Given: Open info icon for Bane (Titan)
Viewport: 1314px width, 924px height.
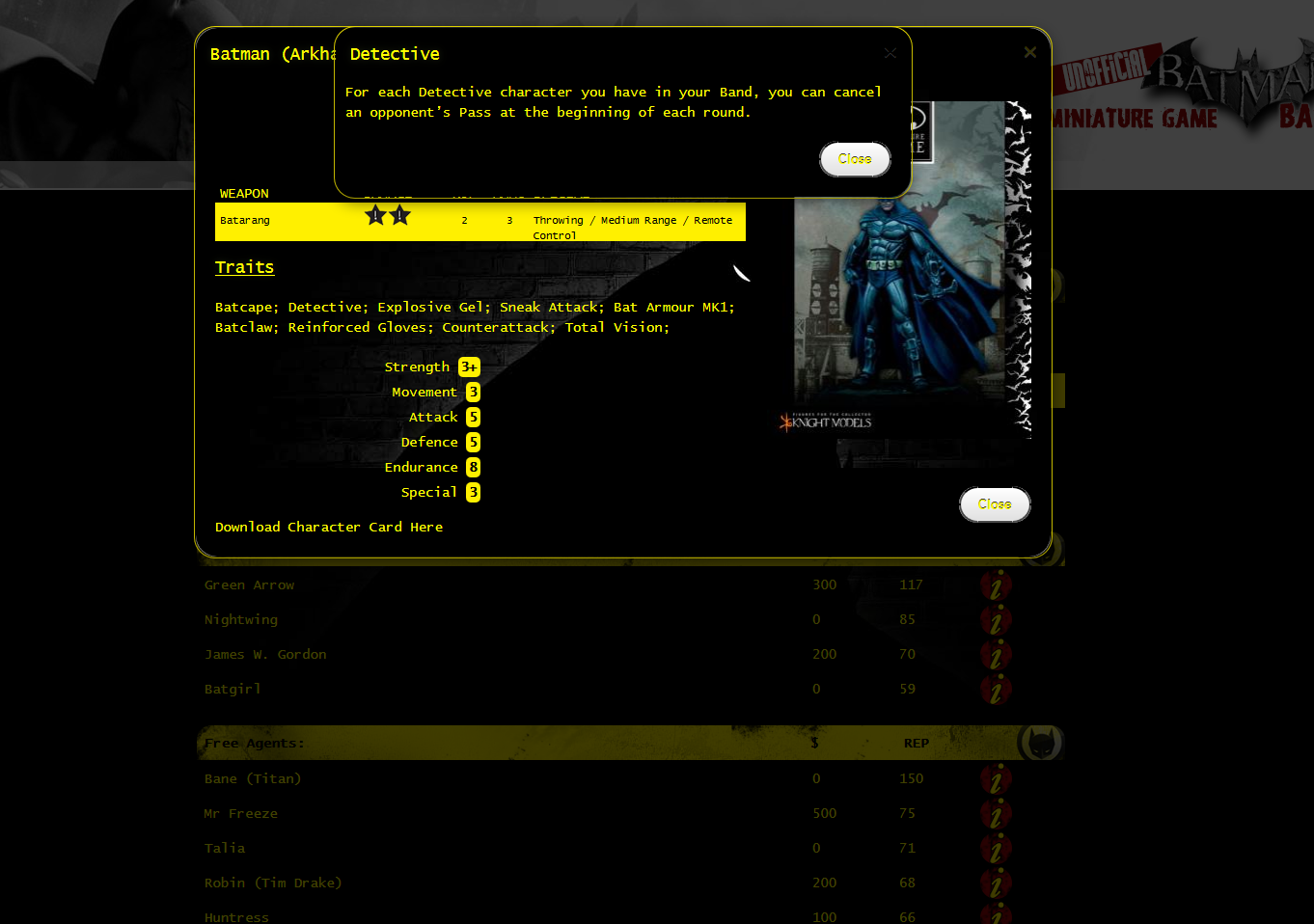Looking at the screenshot, I should [x=996, y=778].
